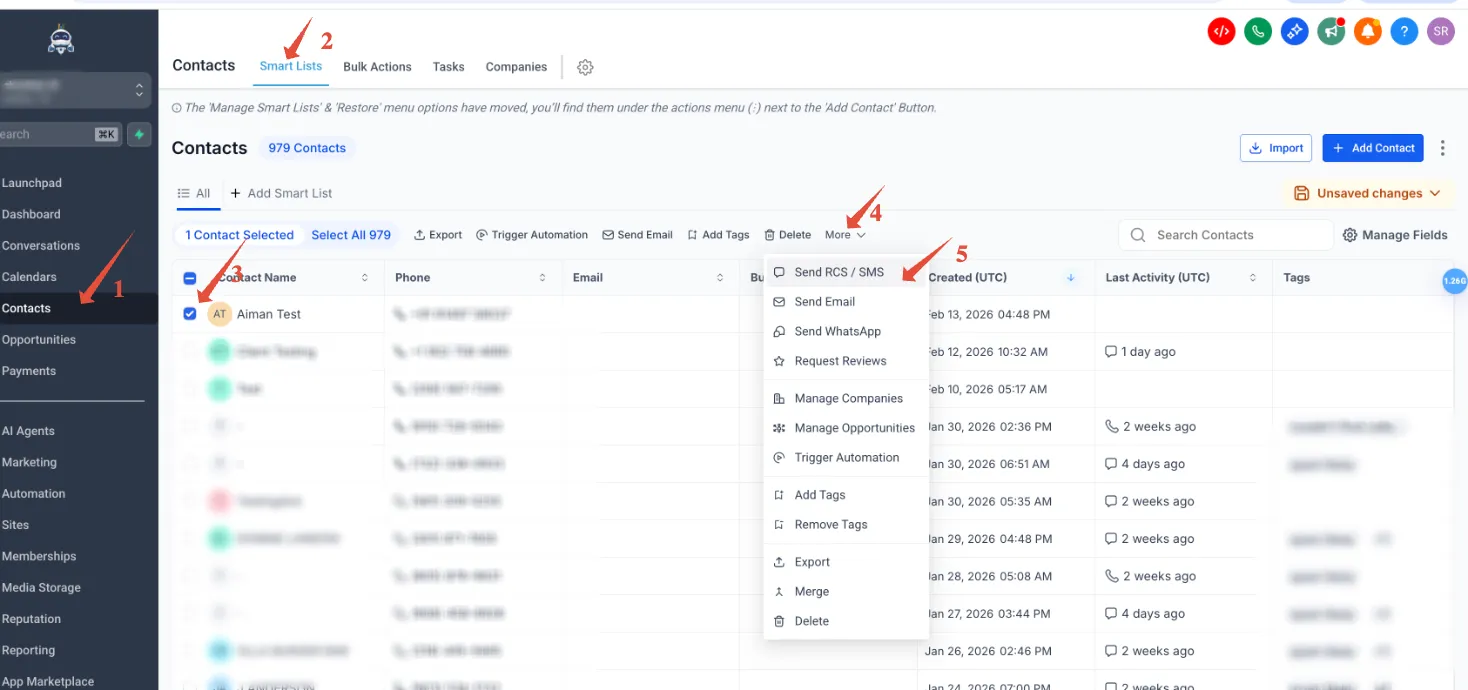Click the Add Contact button
The height and width of the screenshot is (690, 1468).
pos(1373,148)
